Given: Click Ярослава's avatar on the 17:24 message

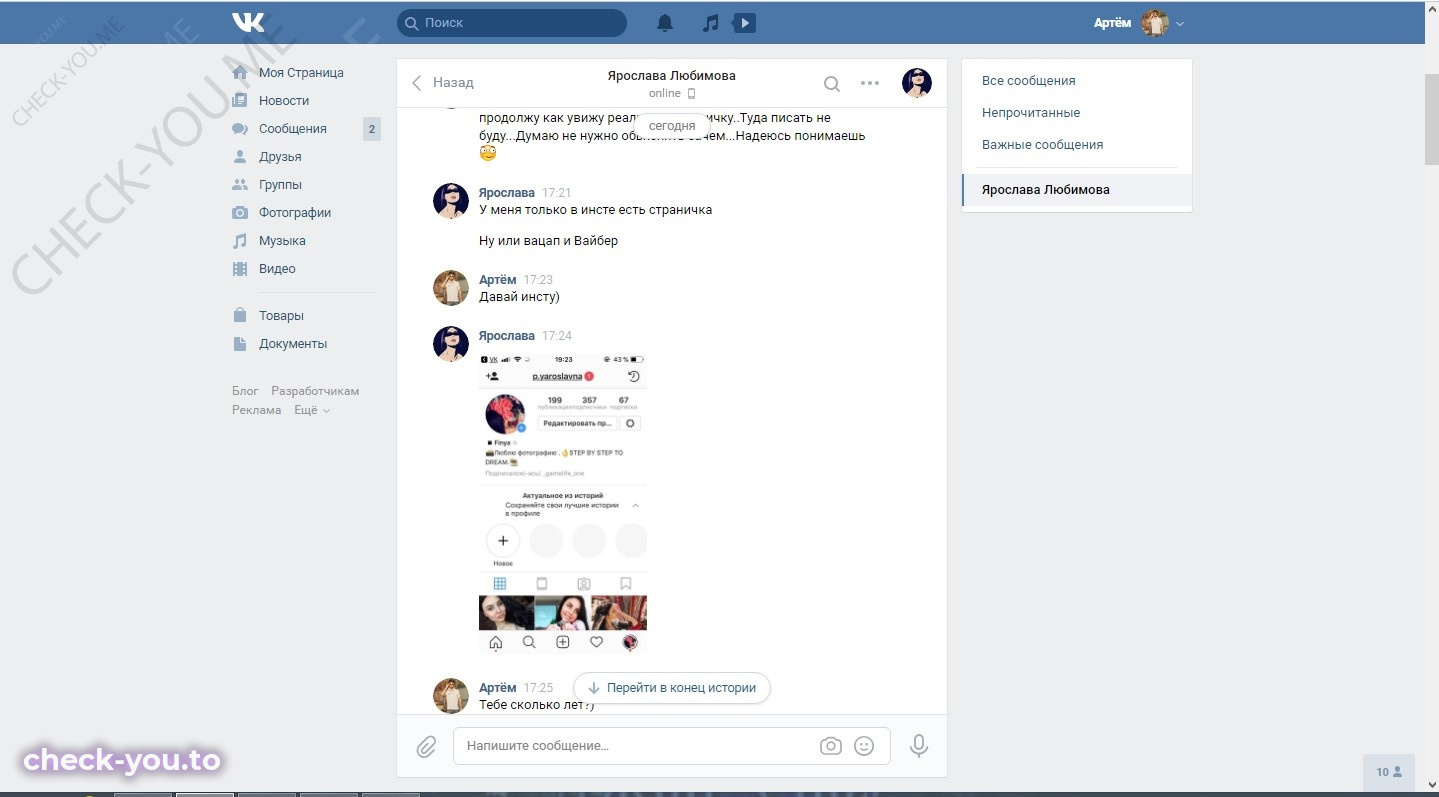Looking at the screenshot, I should pyautogui.click(x=451, y=344).
